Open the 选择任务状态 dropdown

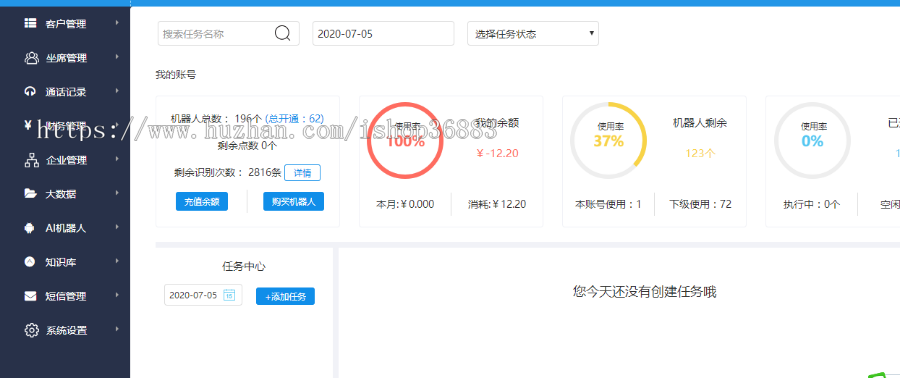coord(533,34)
